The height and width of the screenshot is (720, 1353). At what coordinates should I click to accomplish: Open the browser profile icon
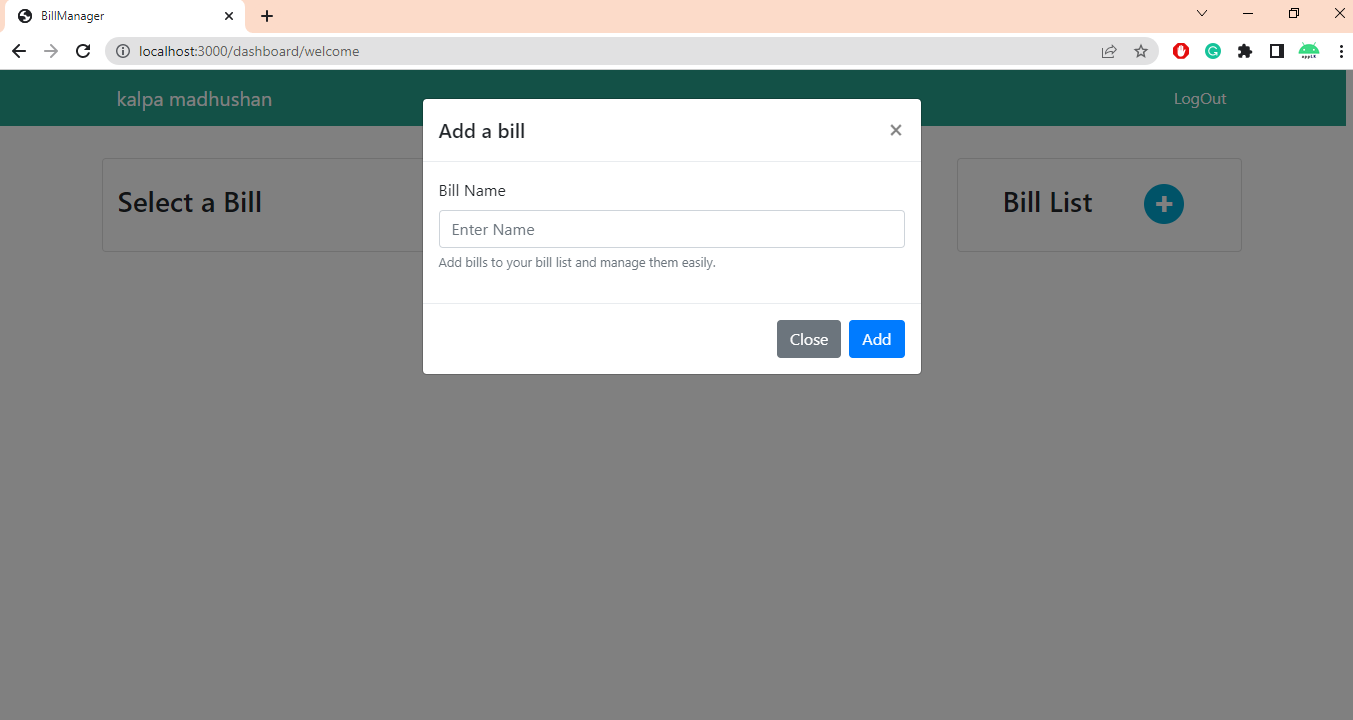(1276, 50)
